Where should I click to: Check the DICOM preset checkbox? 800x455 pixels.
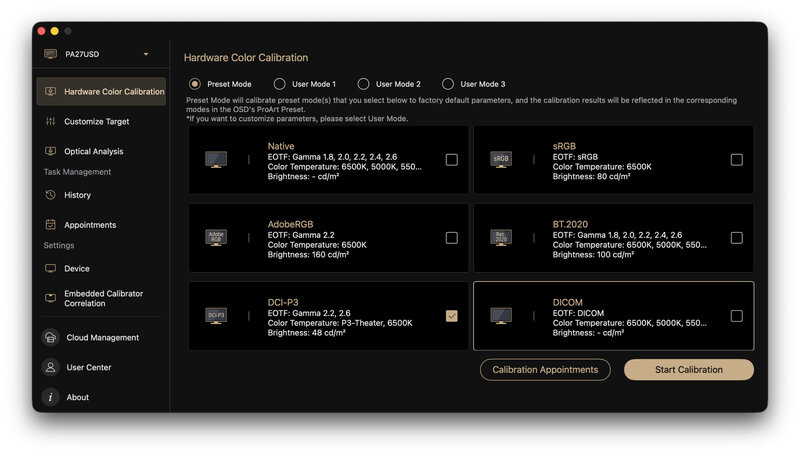point(737,316)
